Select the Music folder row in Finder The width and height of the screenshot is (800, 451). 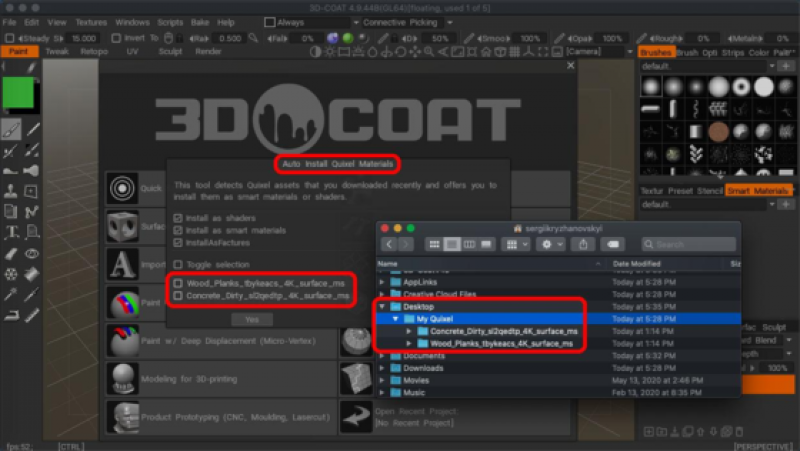[x=559, y=392]
